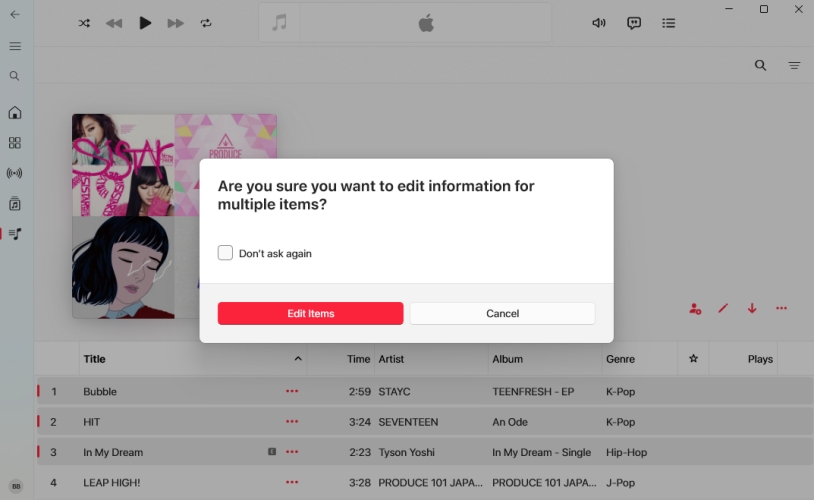Open more options for LEAP HIGH!
The height and width of the screenshot is (500, 814).
tap(292, 482)
